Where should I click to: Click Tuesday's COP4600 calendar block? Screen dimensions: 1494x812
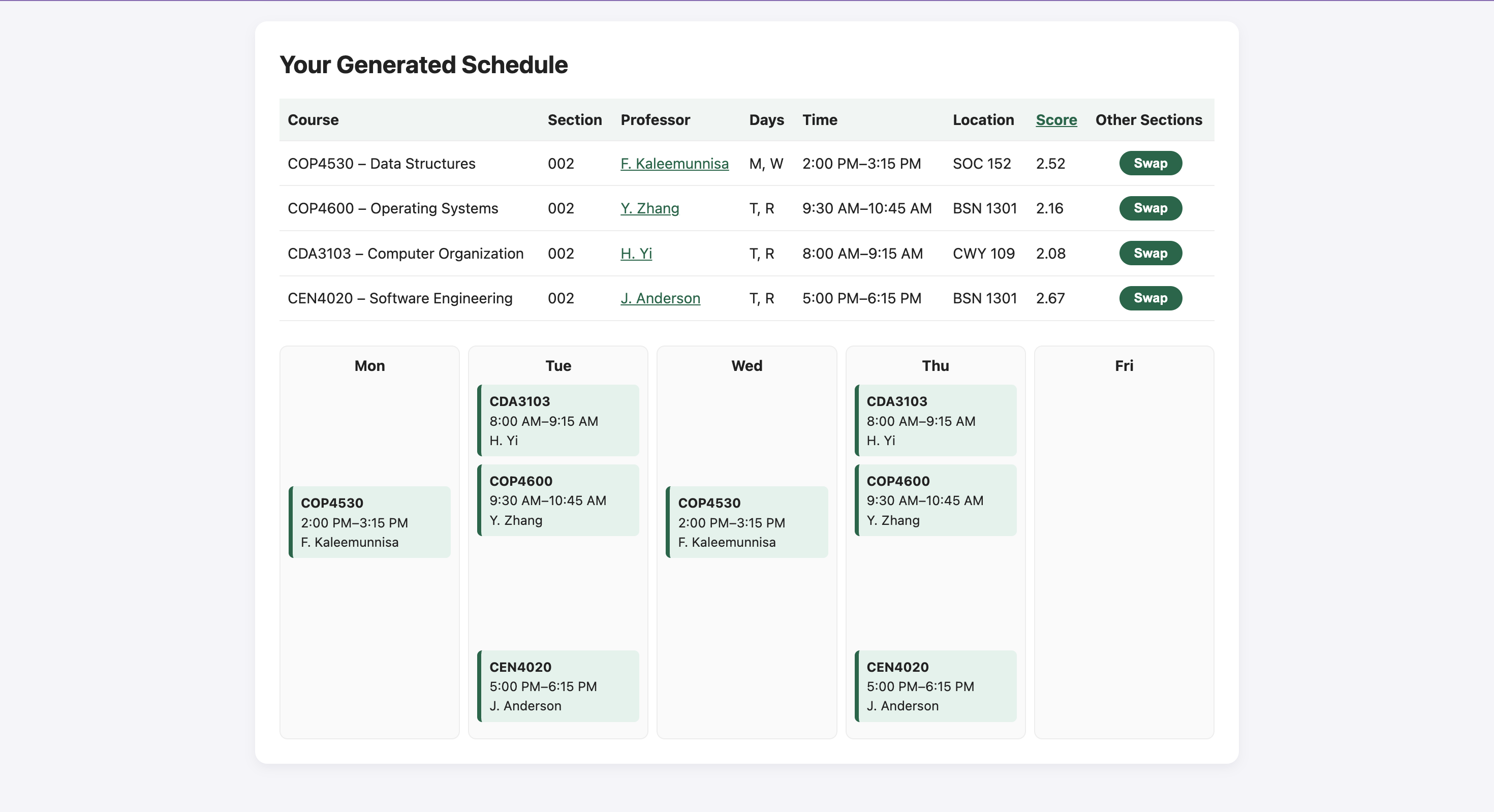click(558, 500)
